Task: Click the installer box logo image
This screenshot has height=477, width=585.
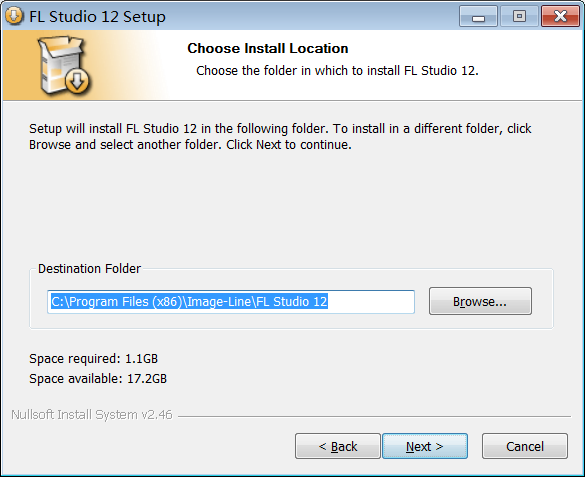Action: [x=64, y=65]
